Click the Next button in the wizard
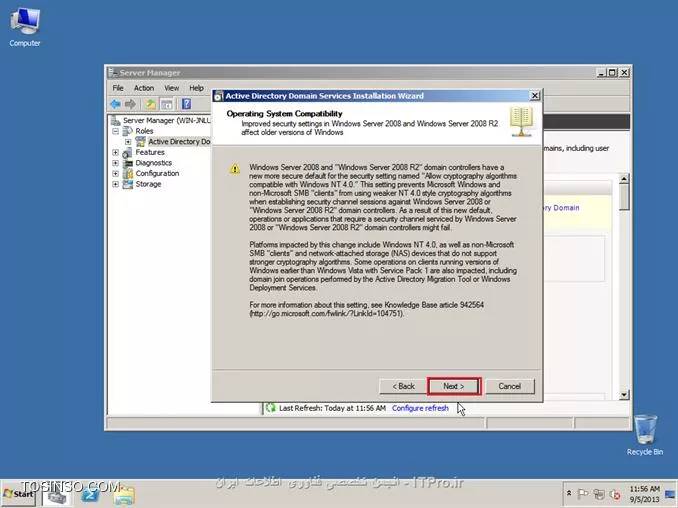Screen dimensions: 678x508 click(454, 386)
